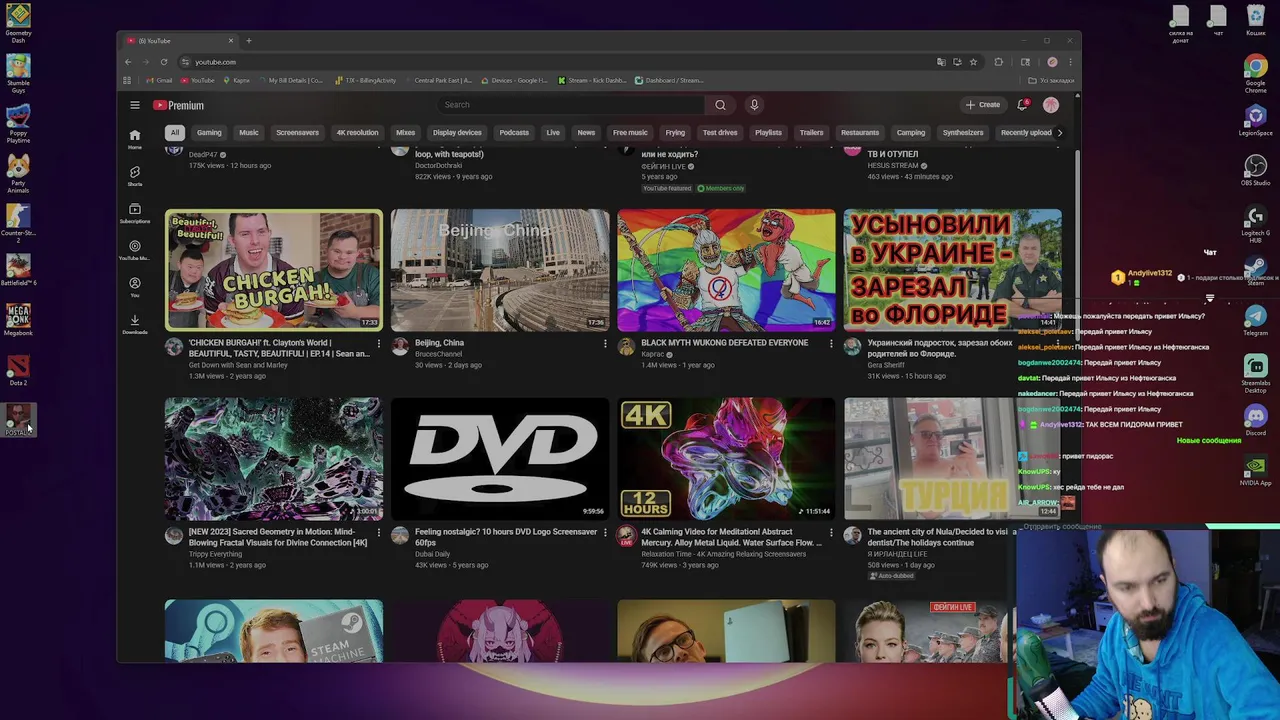
Task: Open options for Sacred Geometry video
Action: pyautogui.click(x=378, y=532)
